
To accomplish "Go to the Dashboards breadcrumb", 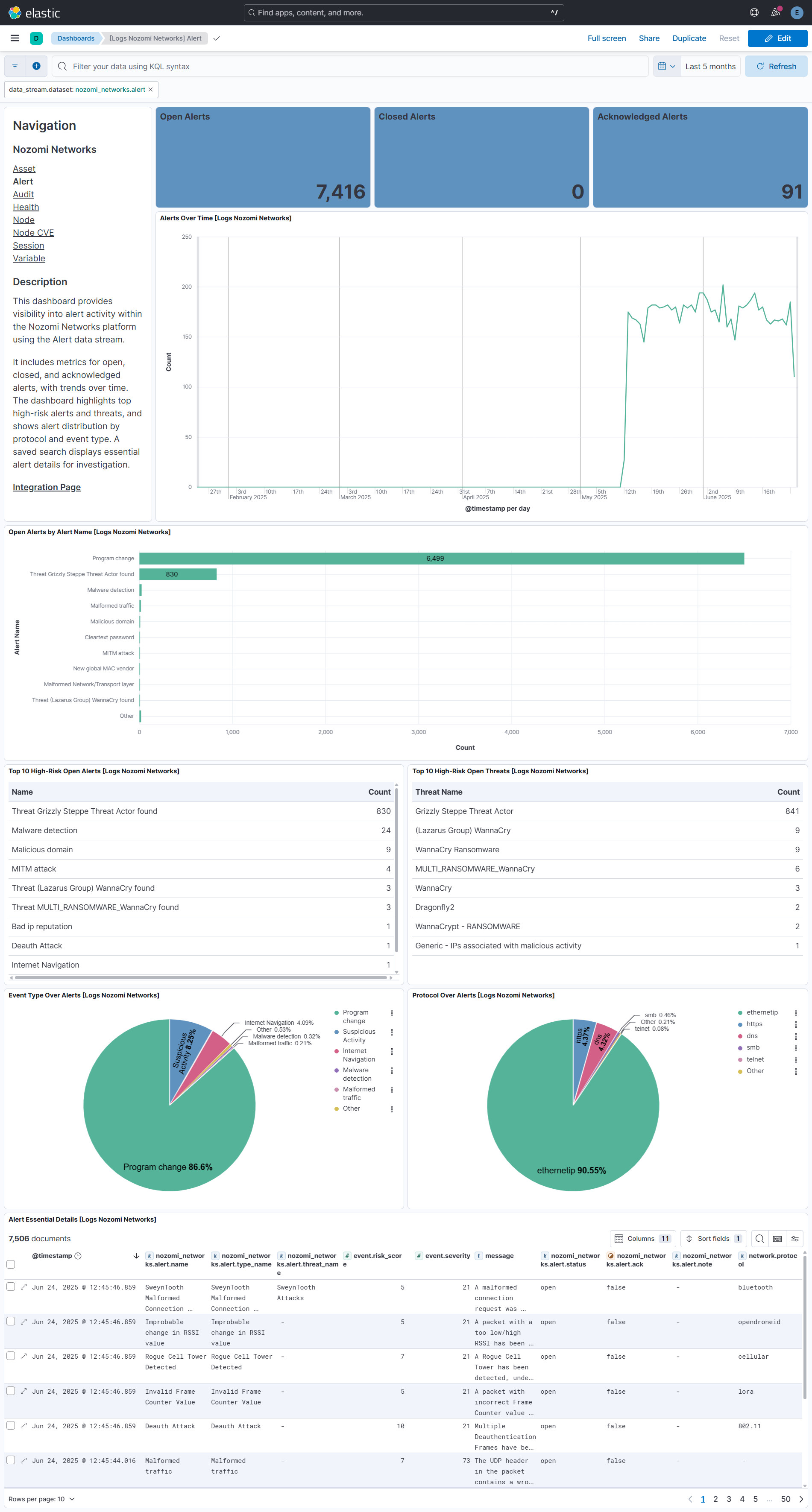I will 76,38.
